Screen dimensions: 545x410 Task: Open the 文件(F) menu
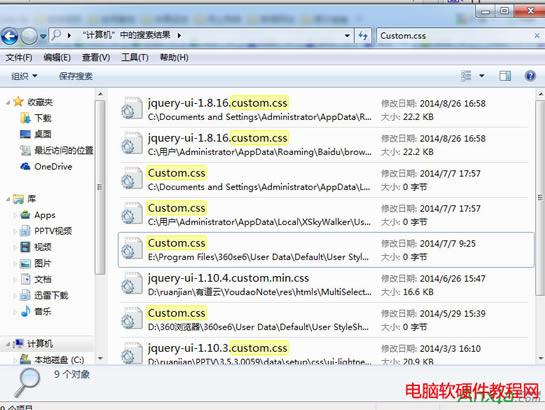coord(19,58)
